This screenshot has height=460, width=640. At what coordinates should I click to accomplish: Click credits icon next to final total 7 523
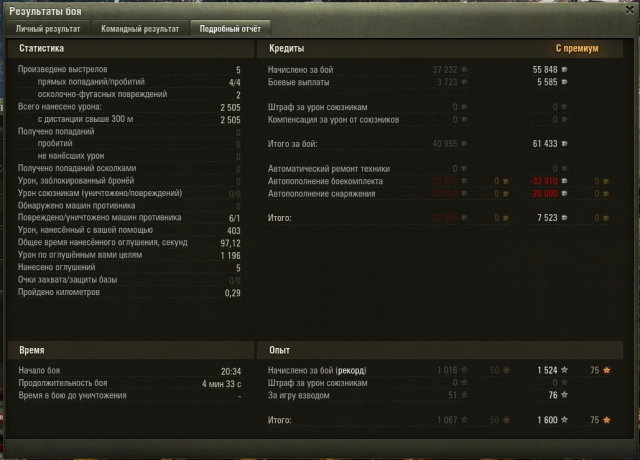(564, 218)
